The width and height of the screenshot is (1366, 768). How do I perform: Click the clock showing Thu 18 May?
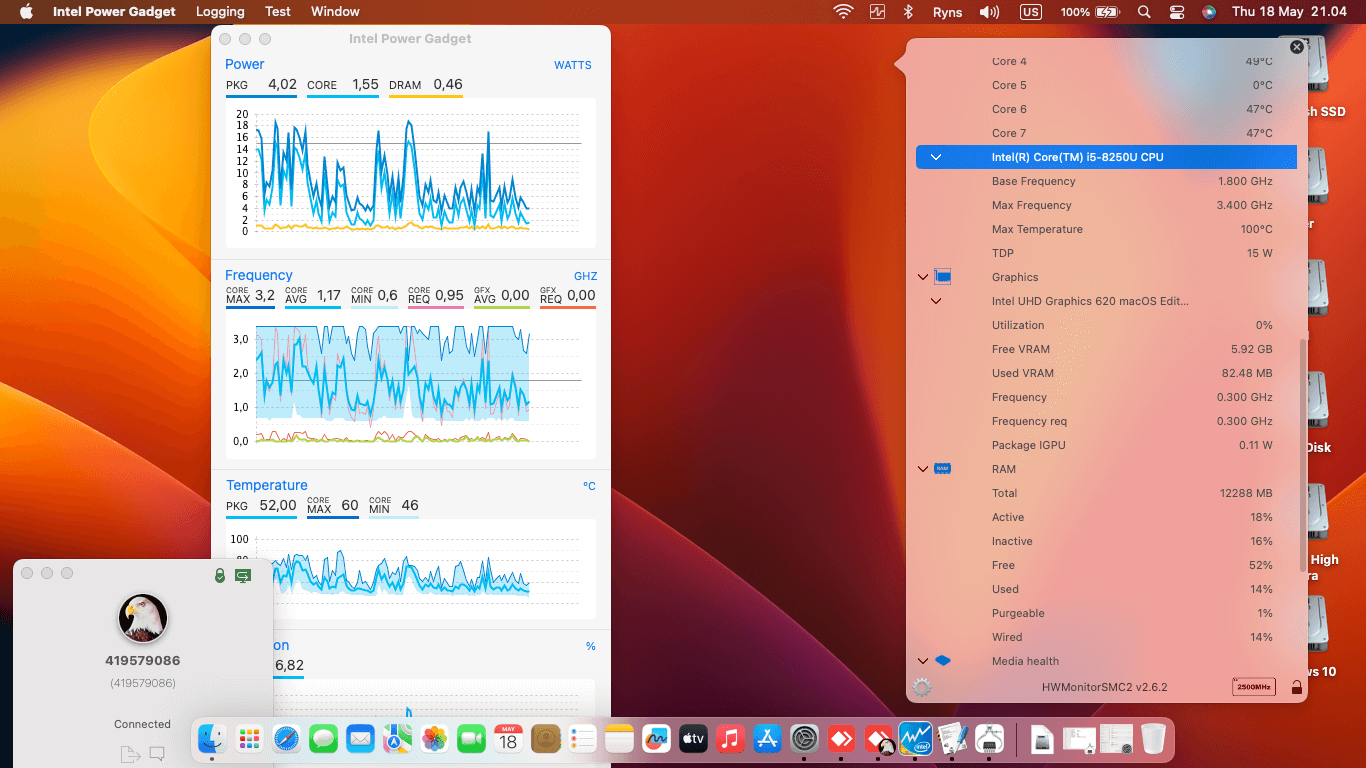tap(1290, 12)
